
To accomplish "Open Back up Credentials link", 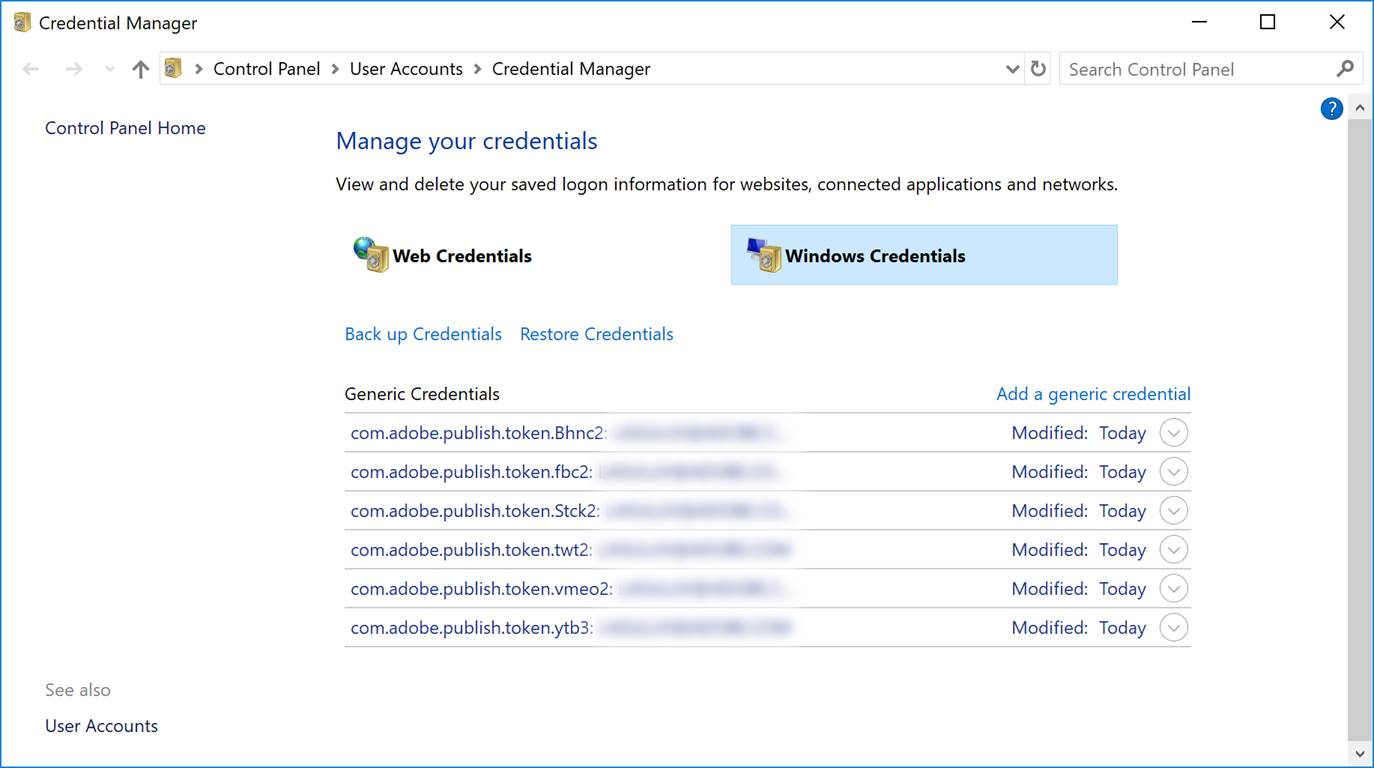I will point(423,334).
